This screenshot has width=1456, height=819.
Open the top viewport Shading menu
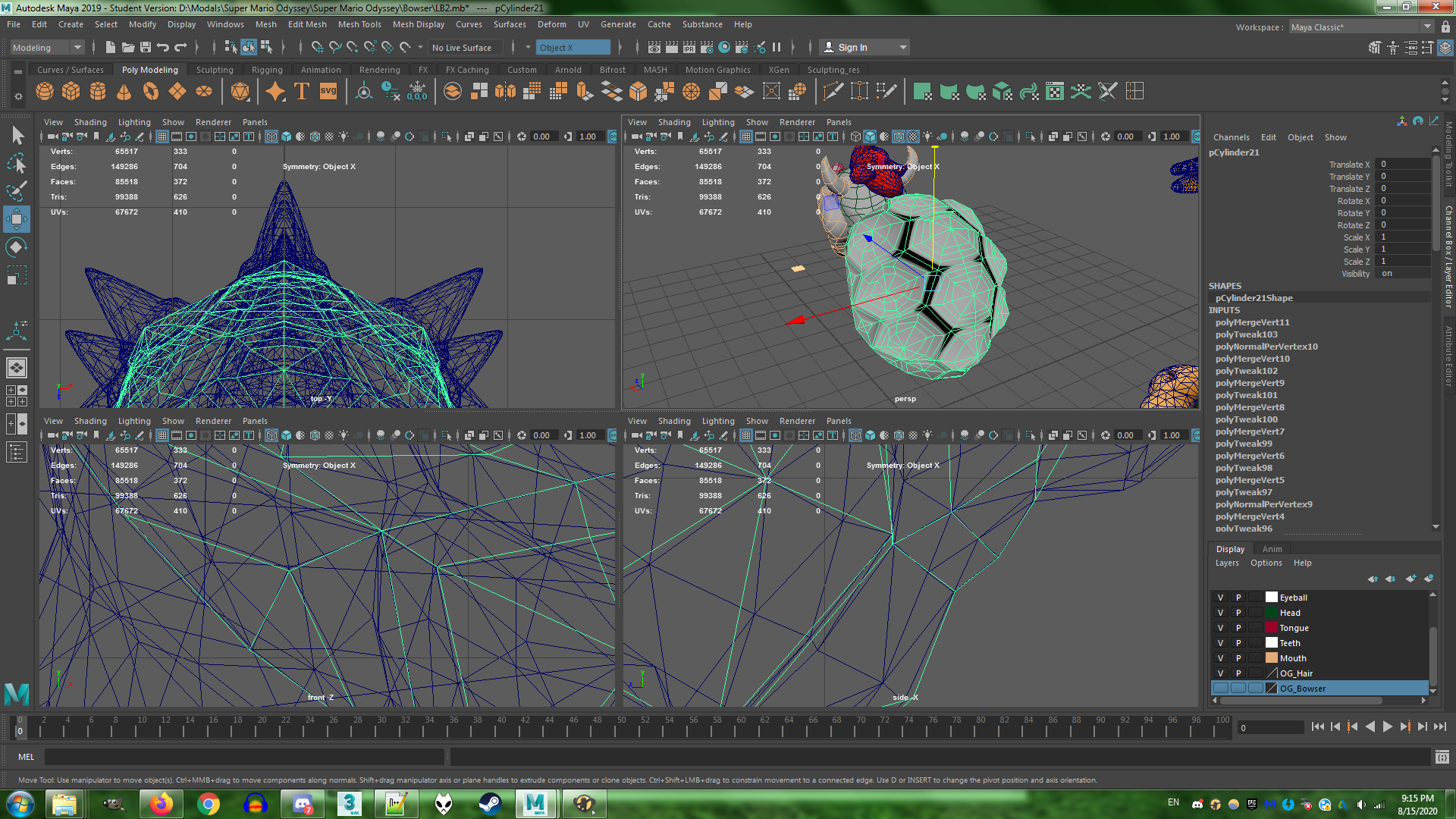(90, 122)
